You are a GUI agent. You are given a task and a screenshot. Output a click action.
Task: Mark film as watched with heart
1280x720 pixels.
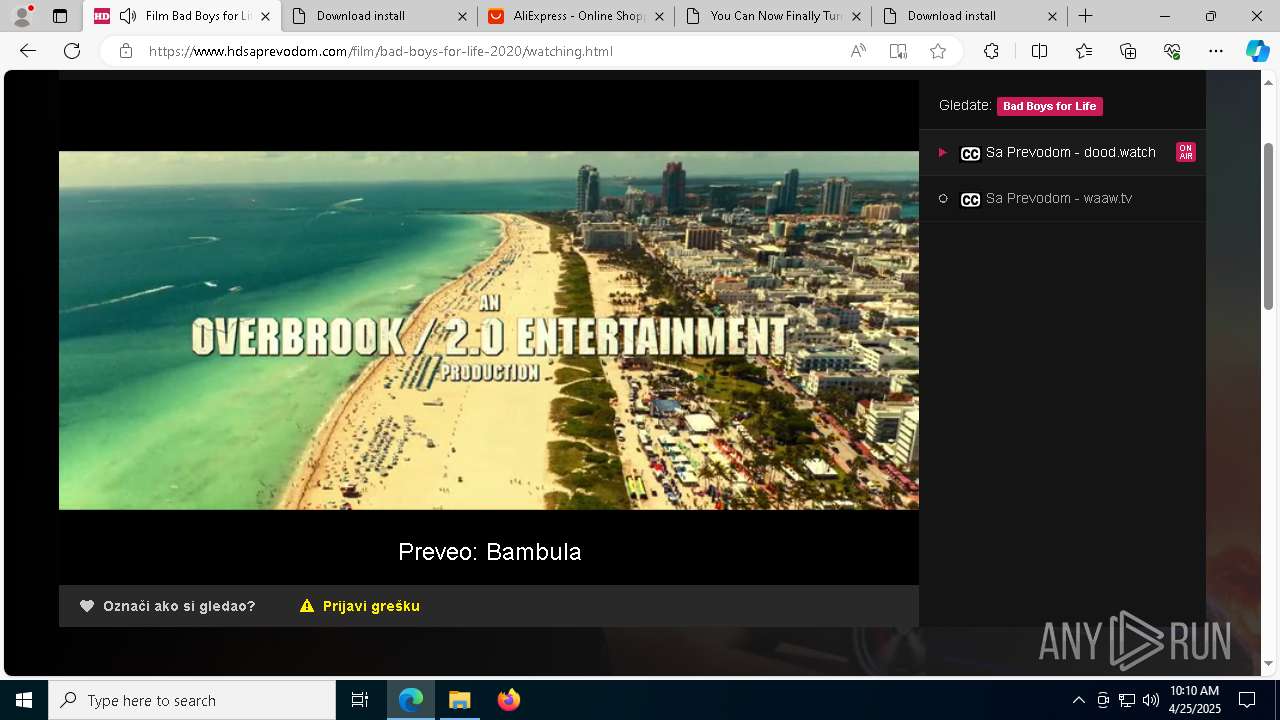(x=168, y=606)
